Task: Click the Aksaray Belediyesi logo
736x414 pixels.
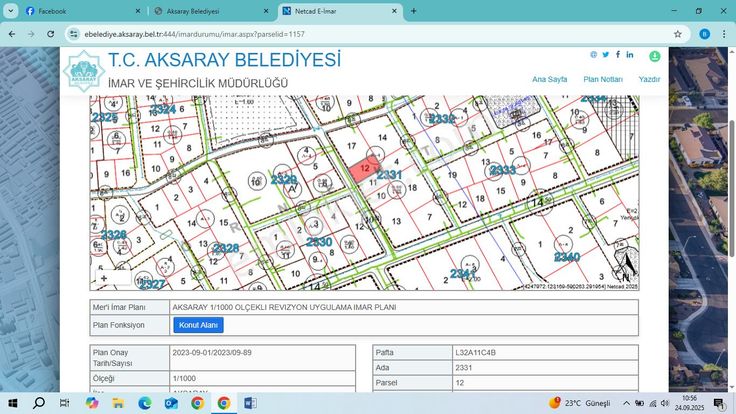Action: click(83, 71)
